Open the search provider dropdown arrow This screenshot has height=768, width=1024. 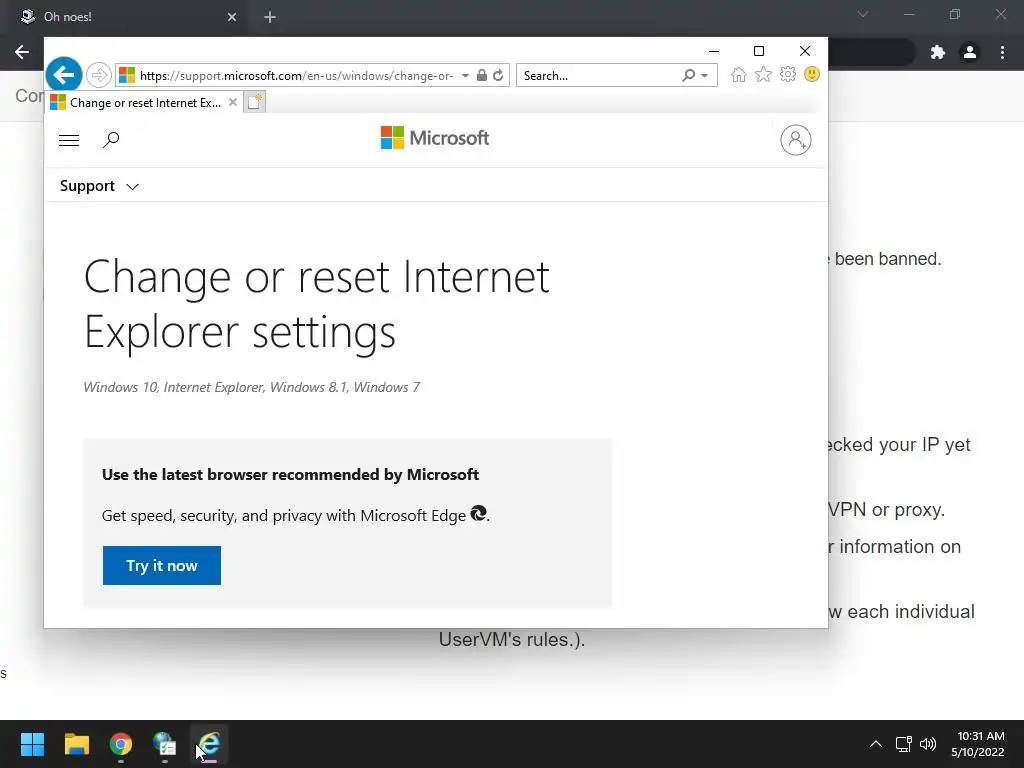pos(705,76)
